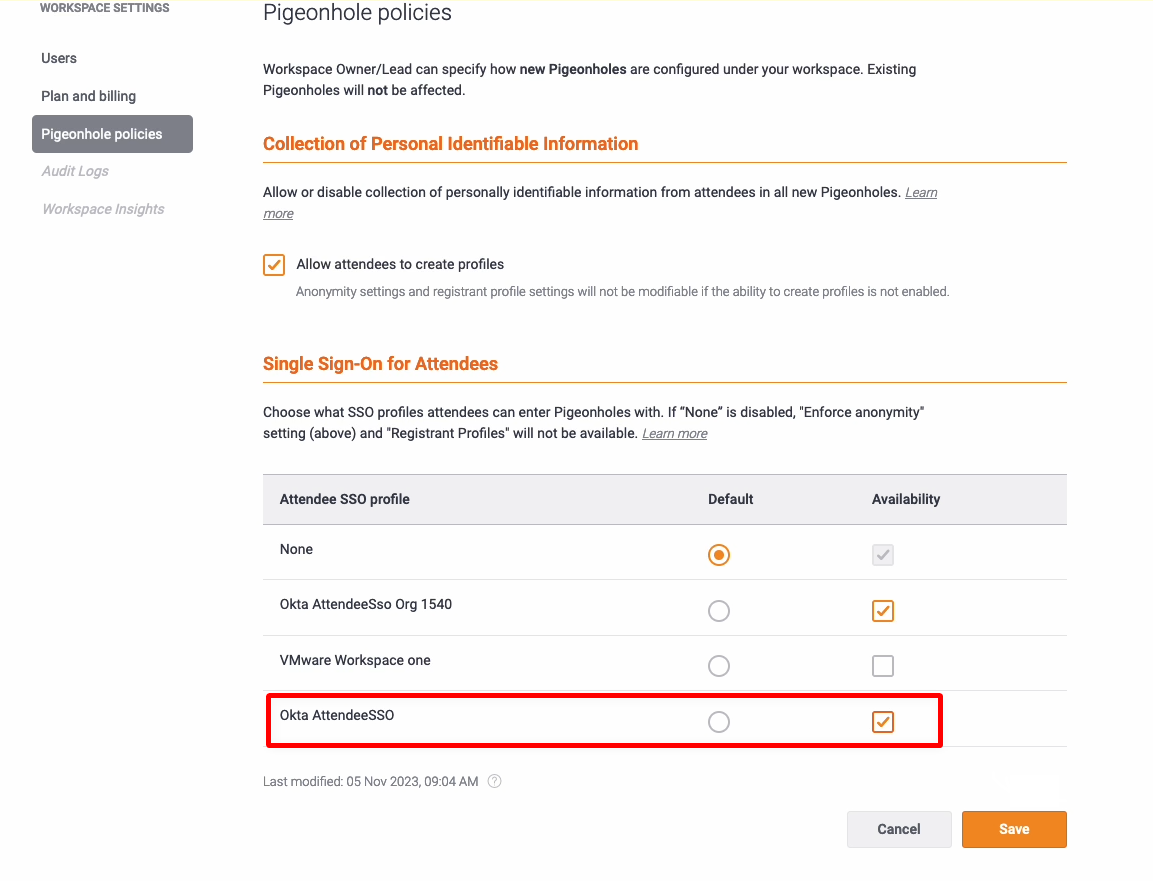Image resolution: width=1153 pixels, height=881 pixels.
Task: Toggle Allow attendees to create profiles checkbox
Action: tap(274, 265)
